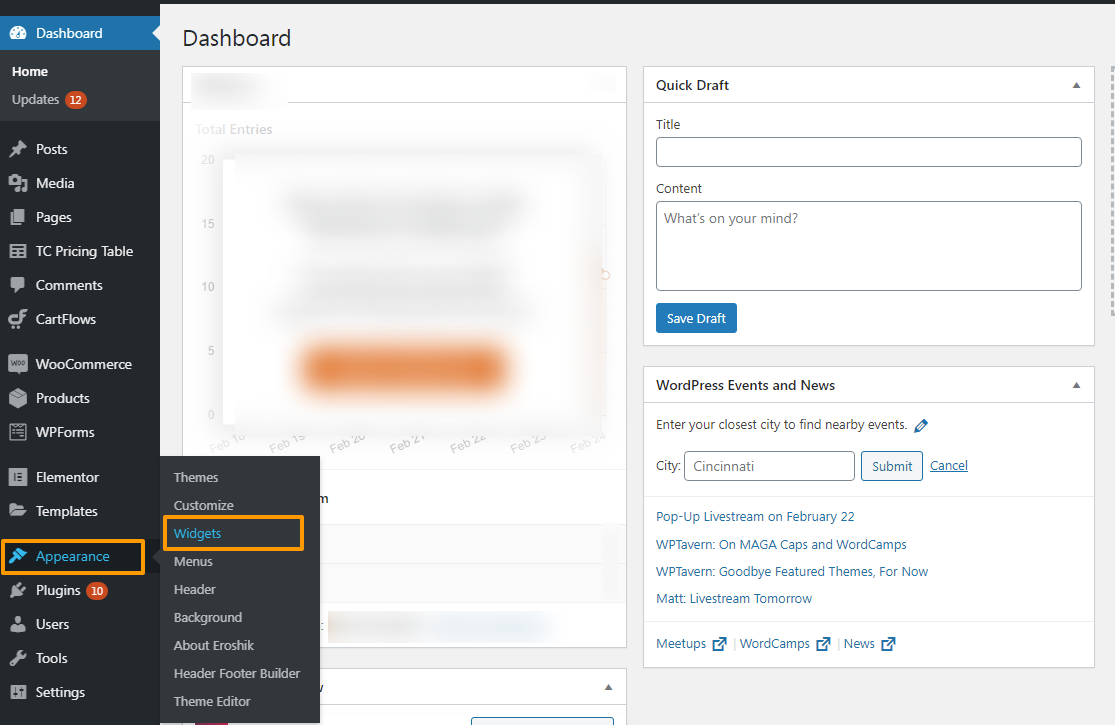Toggle the bottom widget panel arrow
1115x725 pixels.
tap(609, 687)
